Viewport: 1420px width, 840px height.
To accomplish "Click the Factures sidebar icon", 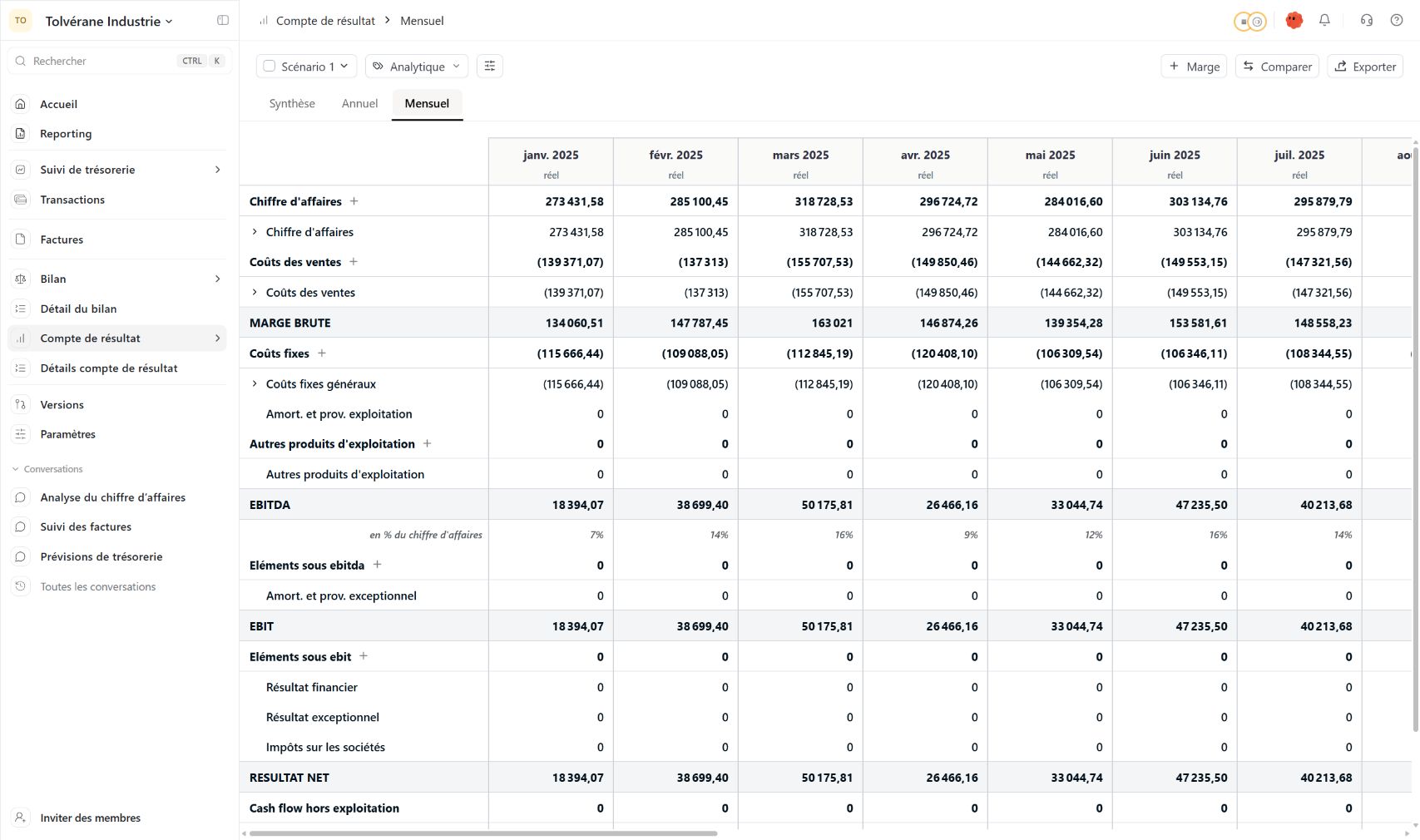I will [x=21, y=240].
